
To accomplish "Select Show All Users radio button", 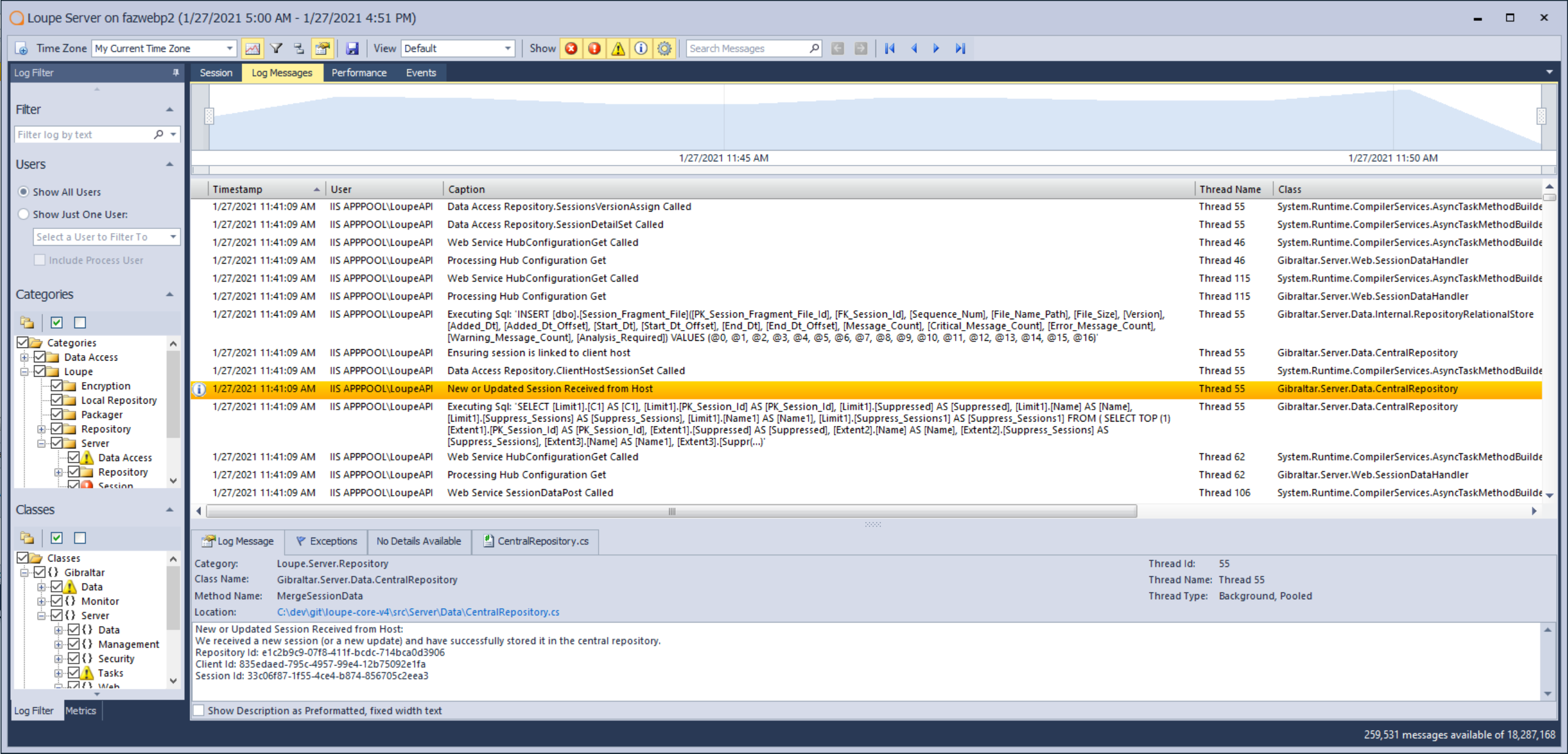I will [x=23, y=192].
